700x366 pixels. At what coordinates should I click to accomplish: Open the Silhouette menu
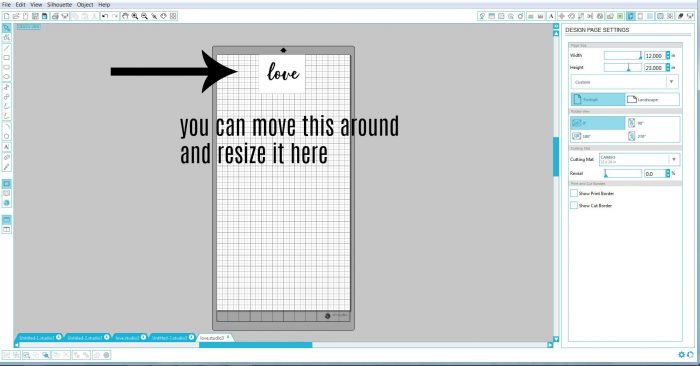(x=59, y=4)
